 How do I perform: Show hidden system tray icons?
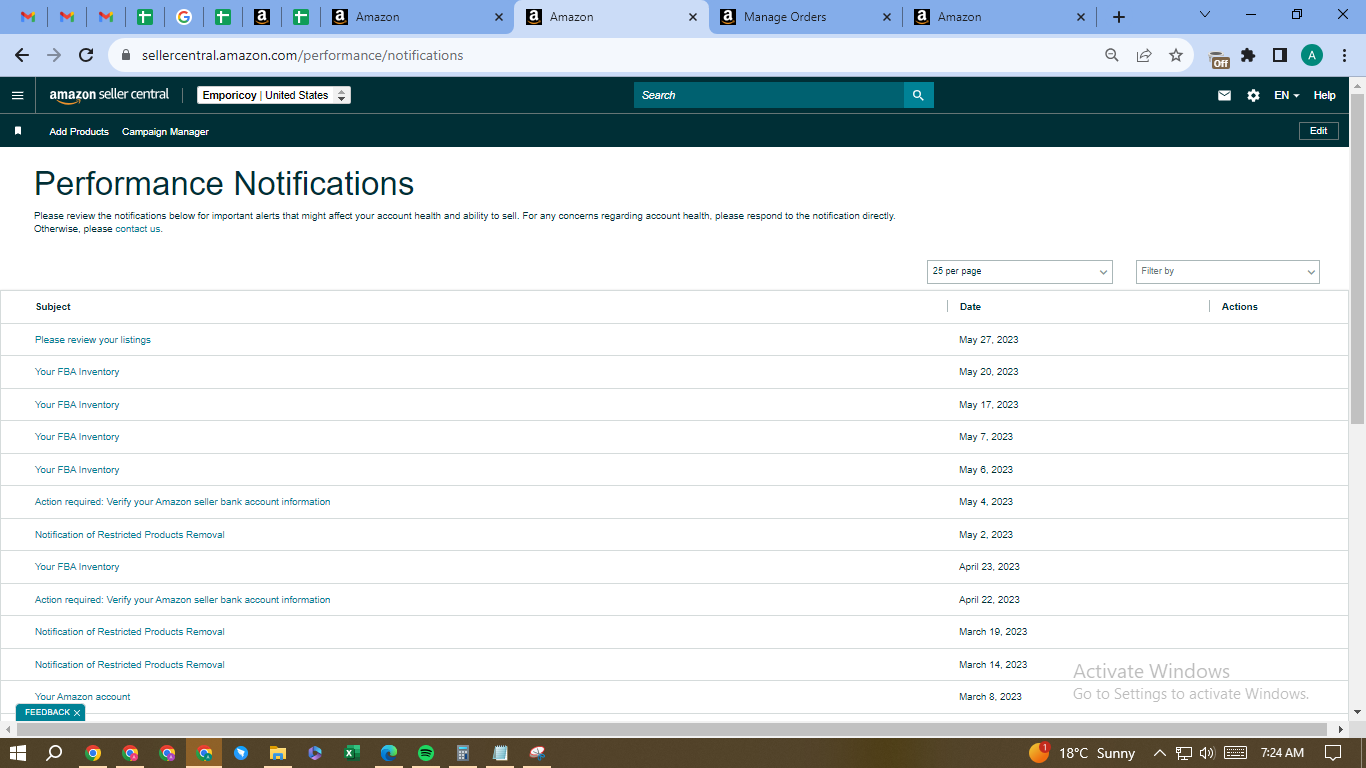(1160, 753)
